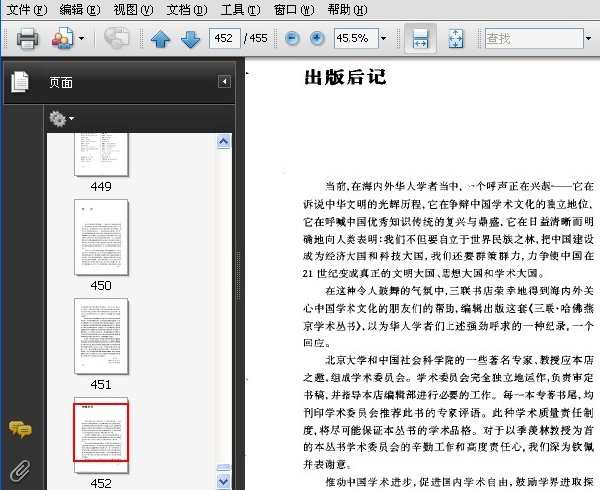The image size is (600, 490).
Task: Click the total pages text / 455
Action: coord(256,38)
